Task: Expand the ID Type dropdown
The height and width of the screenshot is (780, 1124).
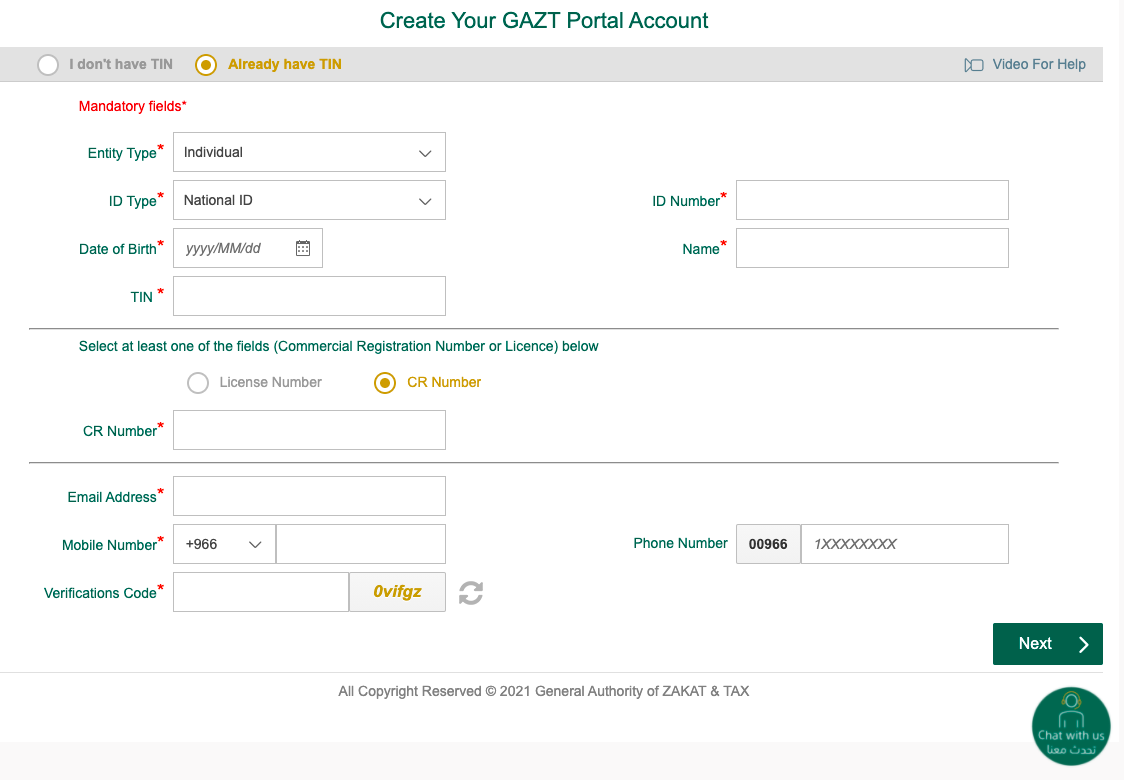Action: (x=309, y=200)
